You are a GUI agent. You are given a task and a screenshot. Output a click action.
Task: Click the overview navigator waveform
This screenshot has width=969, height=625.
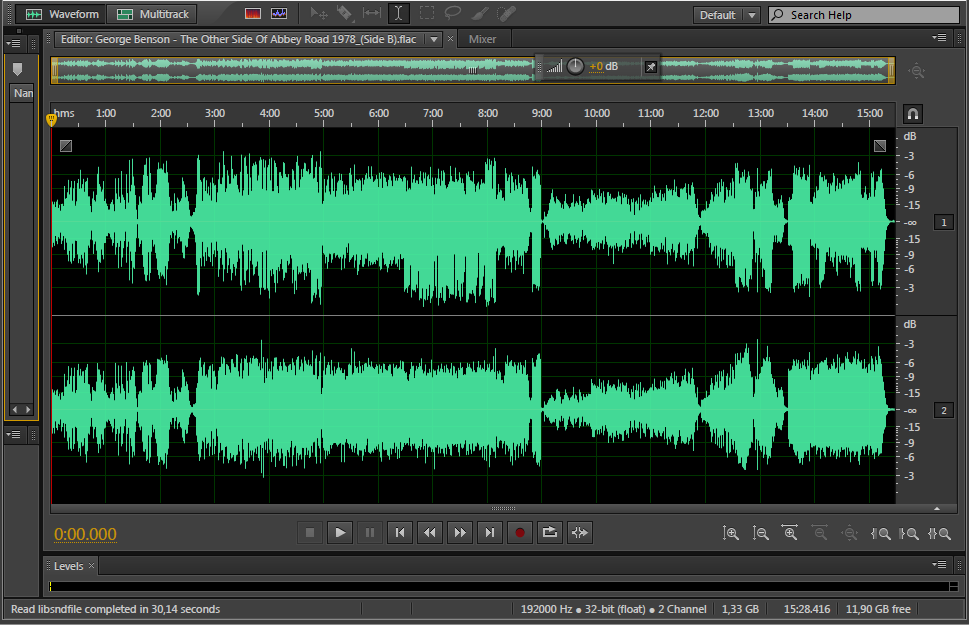[x=473, y=70]
